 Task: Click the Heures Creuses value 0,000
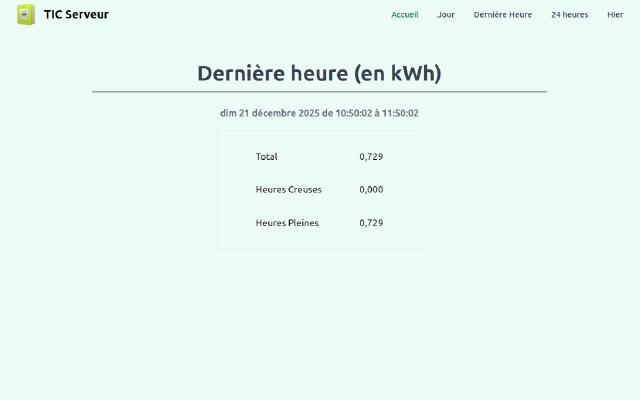(x=371, y=190)
